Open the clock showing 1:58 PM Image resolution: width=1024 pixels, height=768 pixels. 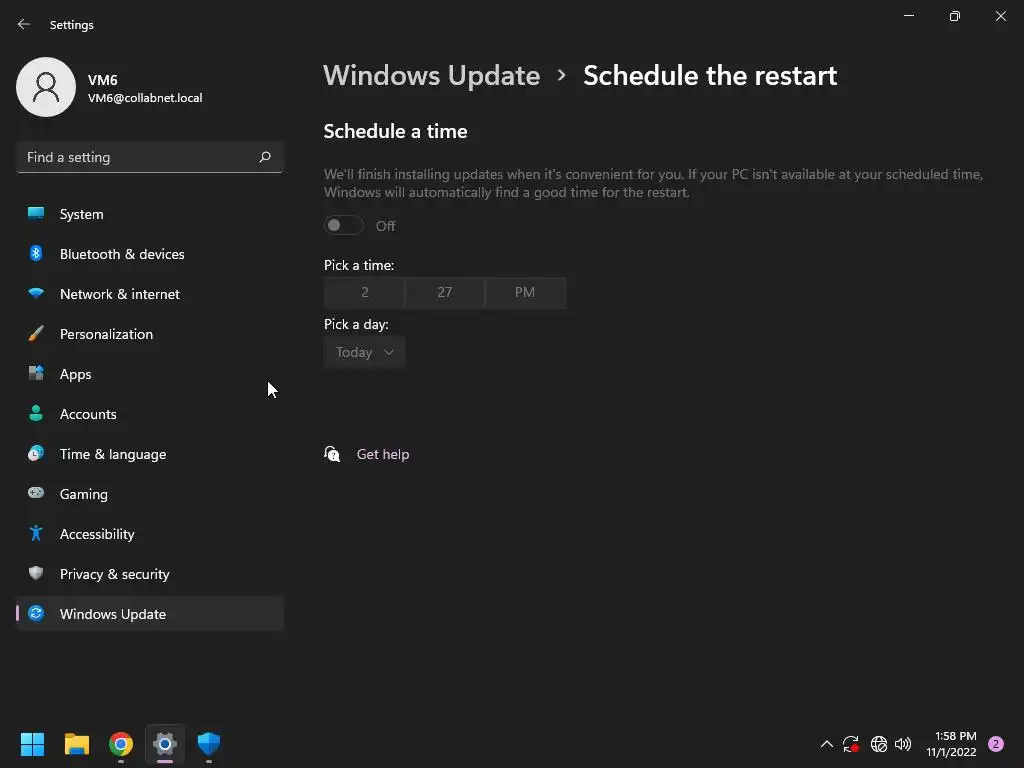(952, 744)
